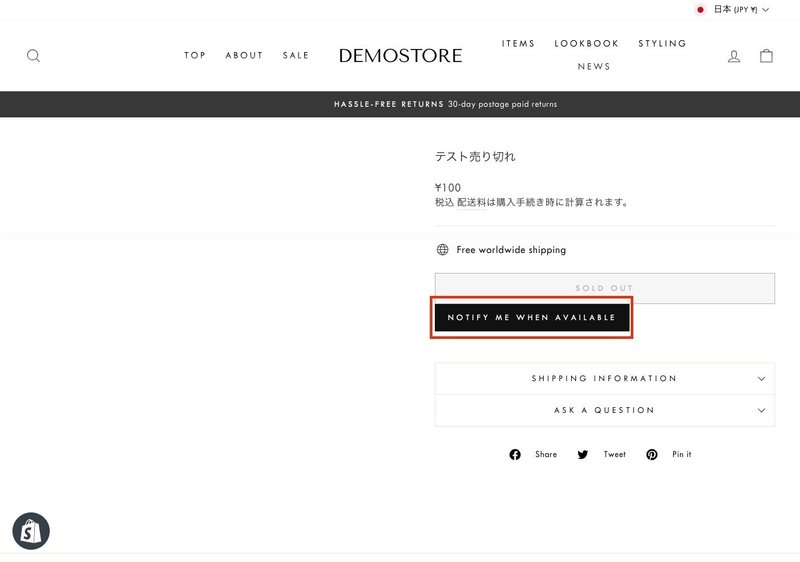This screenshot has width=800, height=562.
Task: Expand the Shipping Information chevron
Action: click(761, 378)
